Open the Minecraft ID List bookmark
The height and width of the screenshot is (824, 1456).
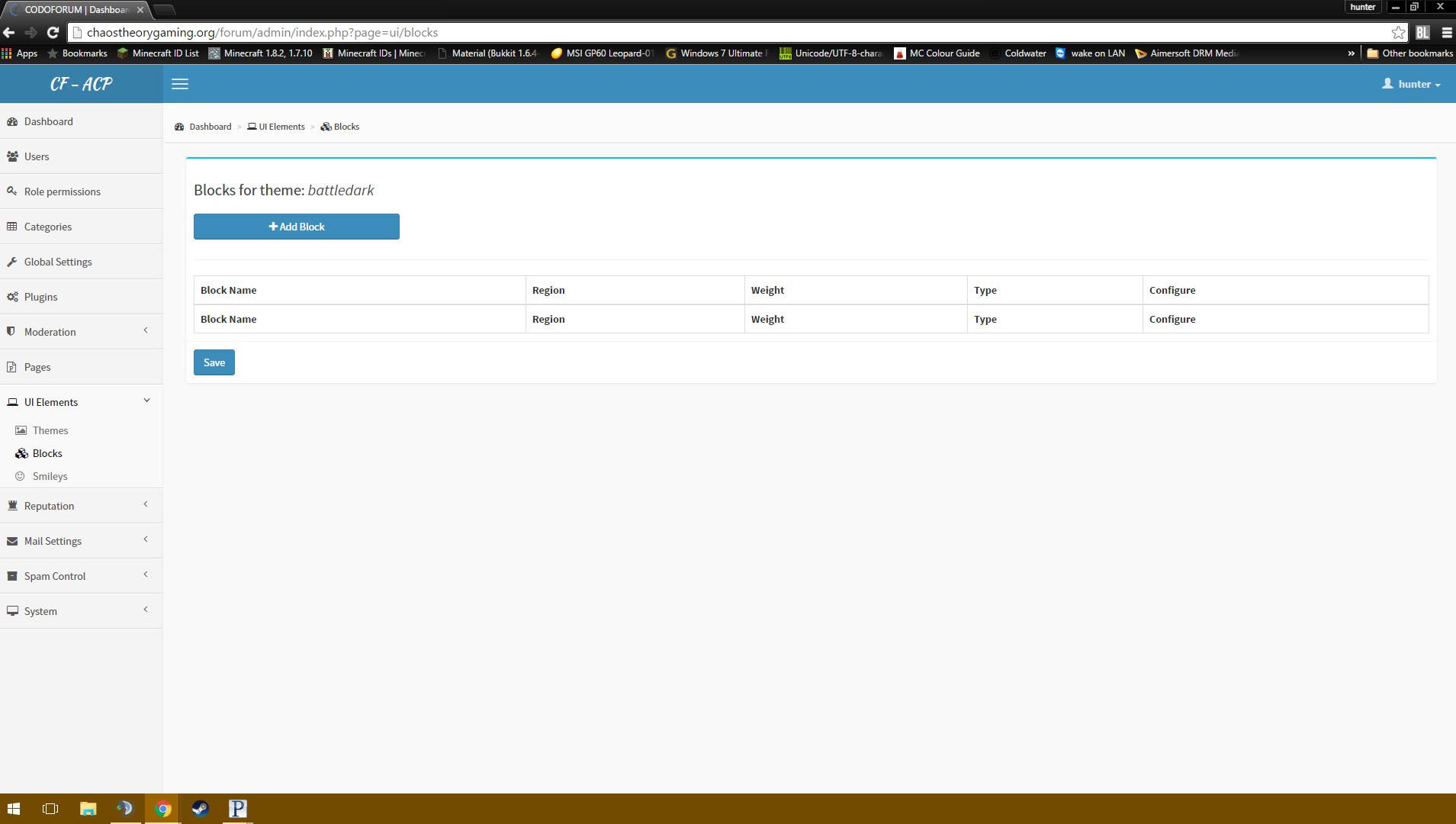158,53
